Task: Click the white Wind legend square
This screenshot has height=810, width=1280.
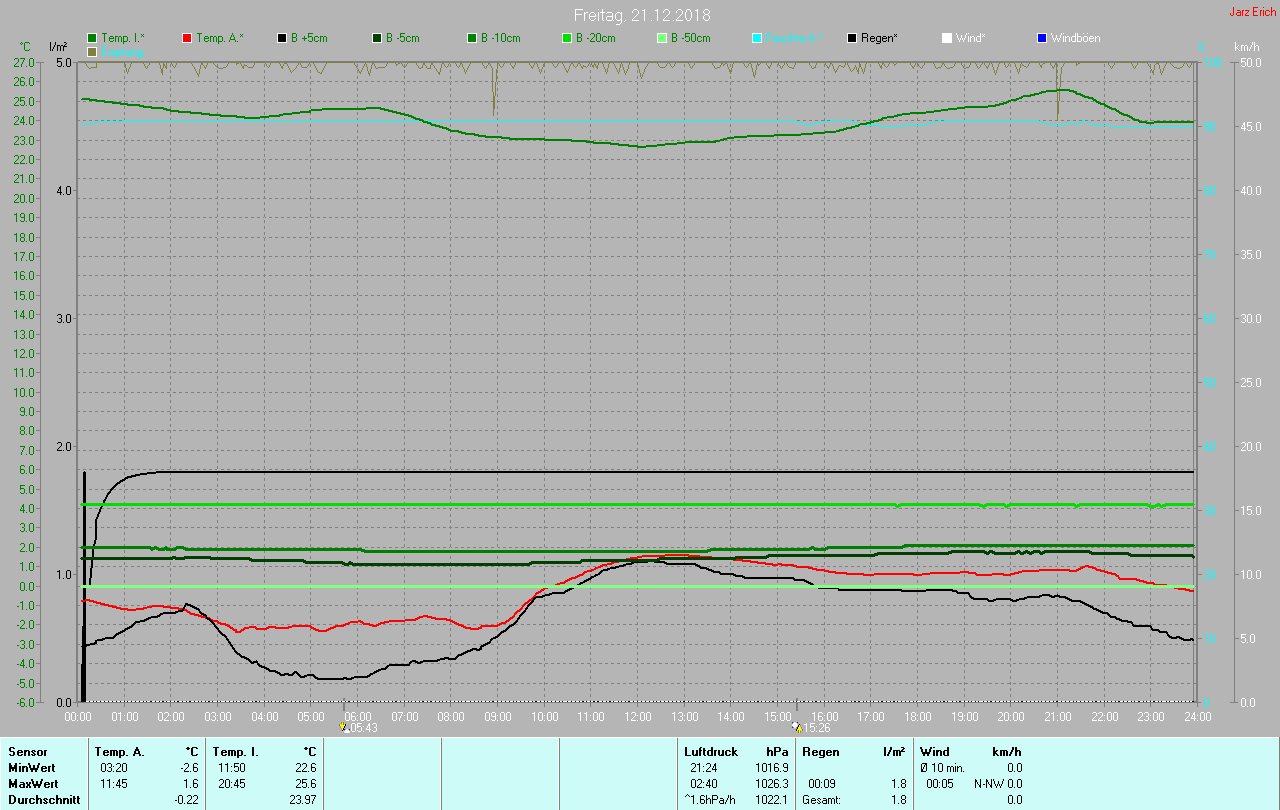Action: pyautogui.click(x=947, y=38)
